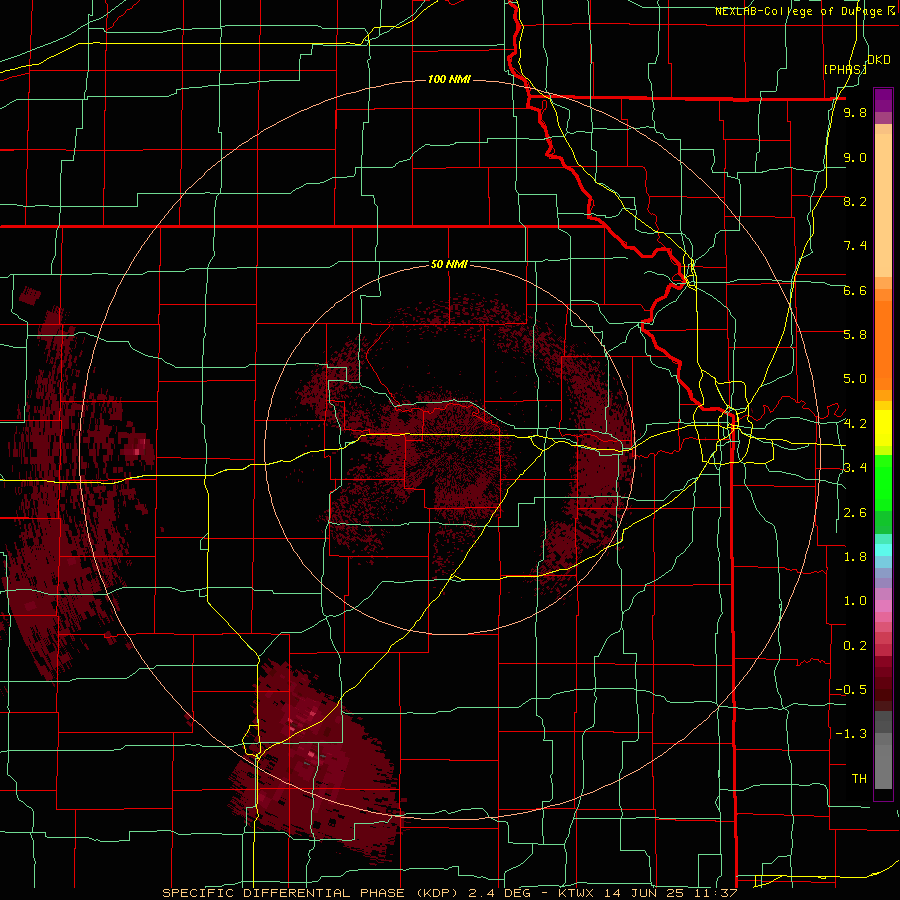
Task: Click the -0.5 value on the color scale
Action: (x=851, y=689)
